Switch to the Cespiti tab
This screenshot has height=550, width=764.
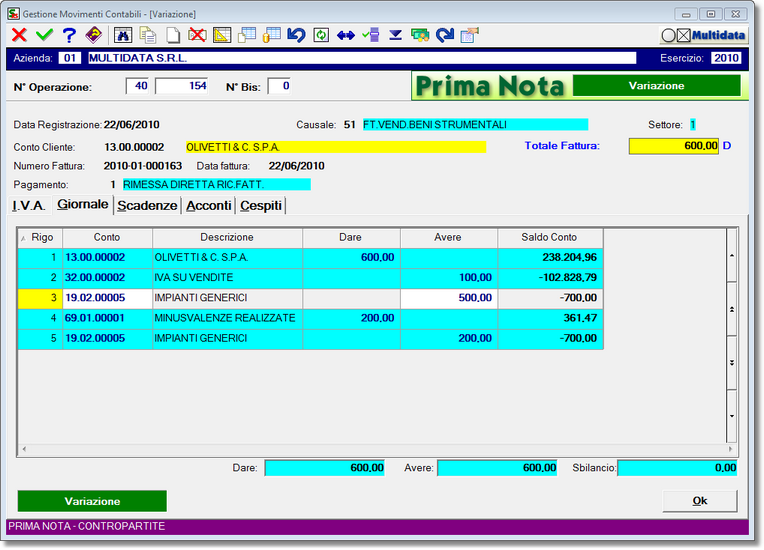pos(261,206)
